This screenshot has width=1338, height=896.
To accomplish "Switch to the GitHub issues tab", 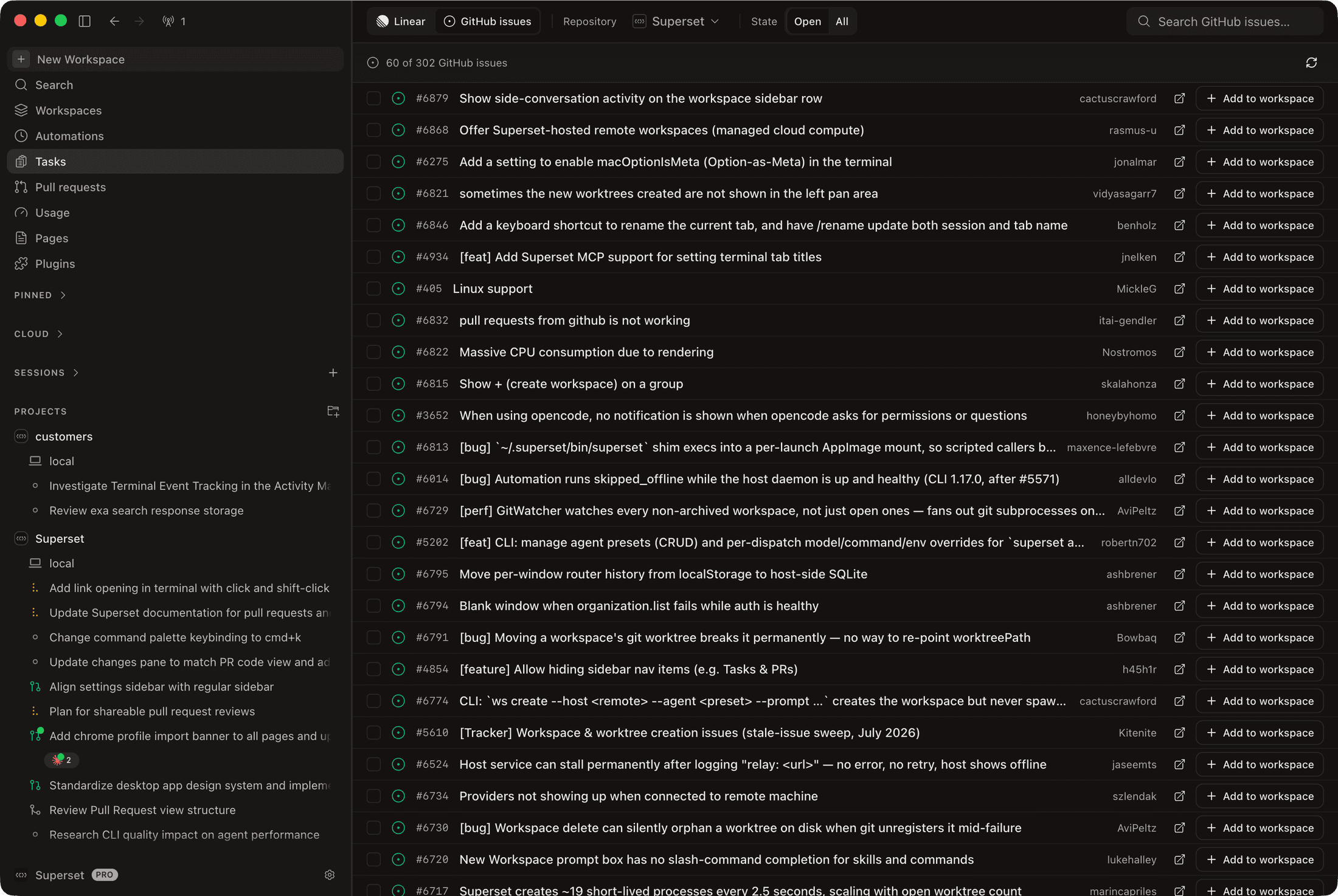I will click(488, 21).
